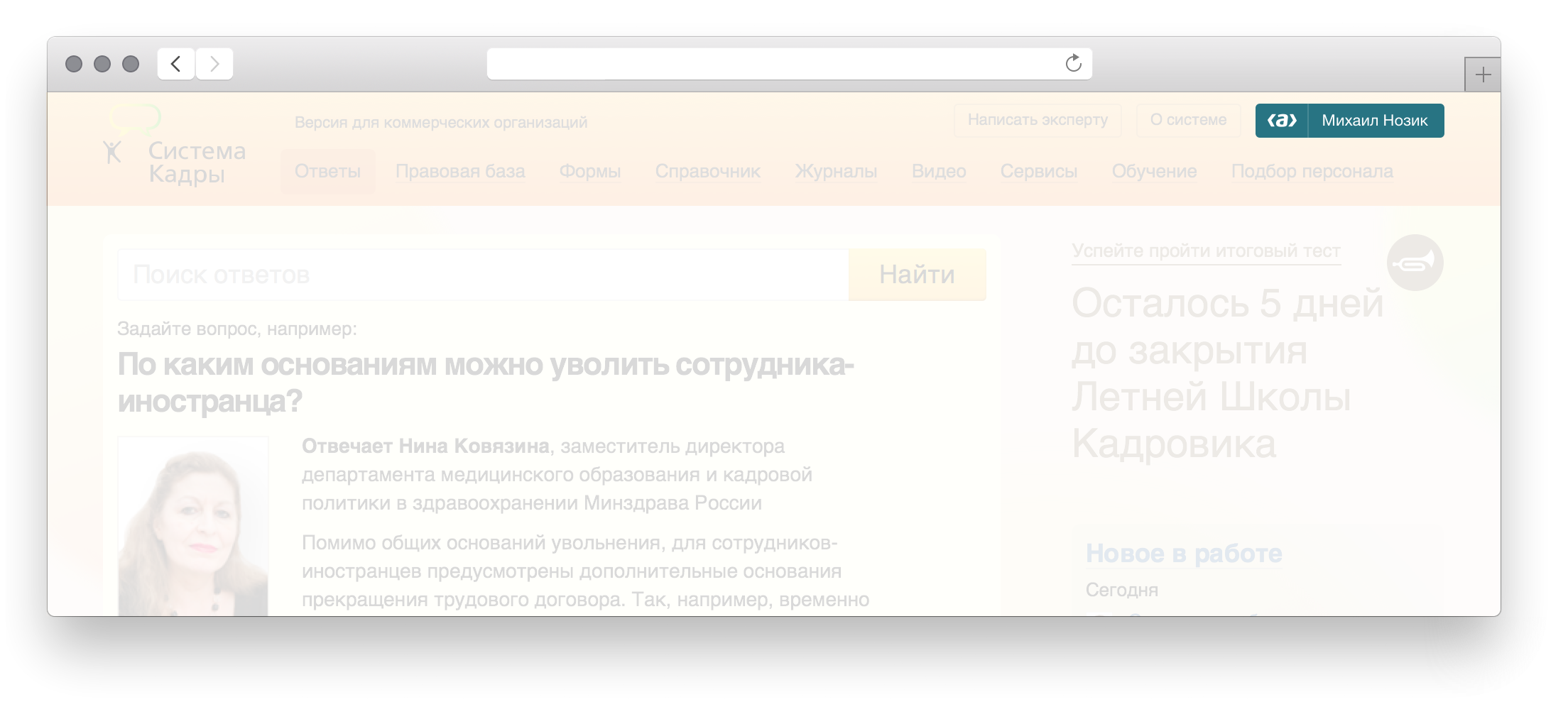Open a new tab with plus button
The height and width of the screenshot is (724, 1568).
[1483, 75]
